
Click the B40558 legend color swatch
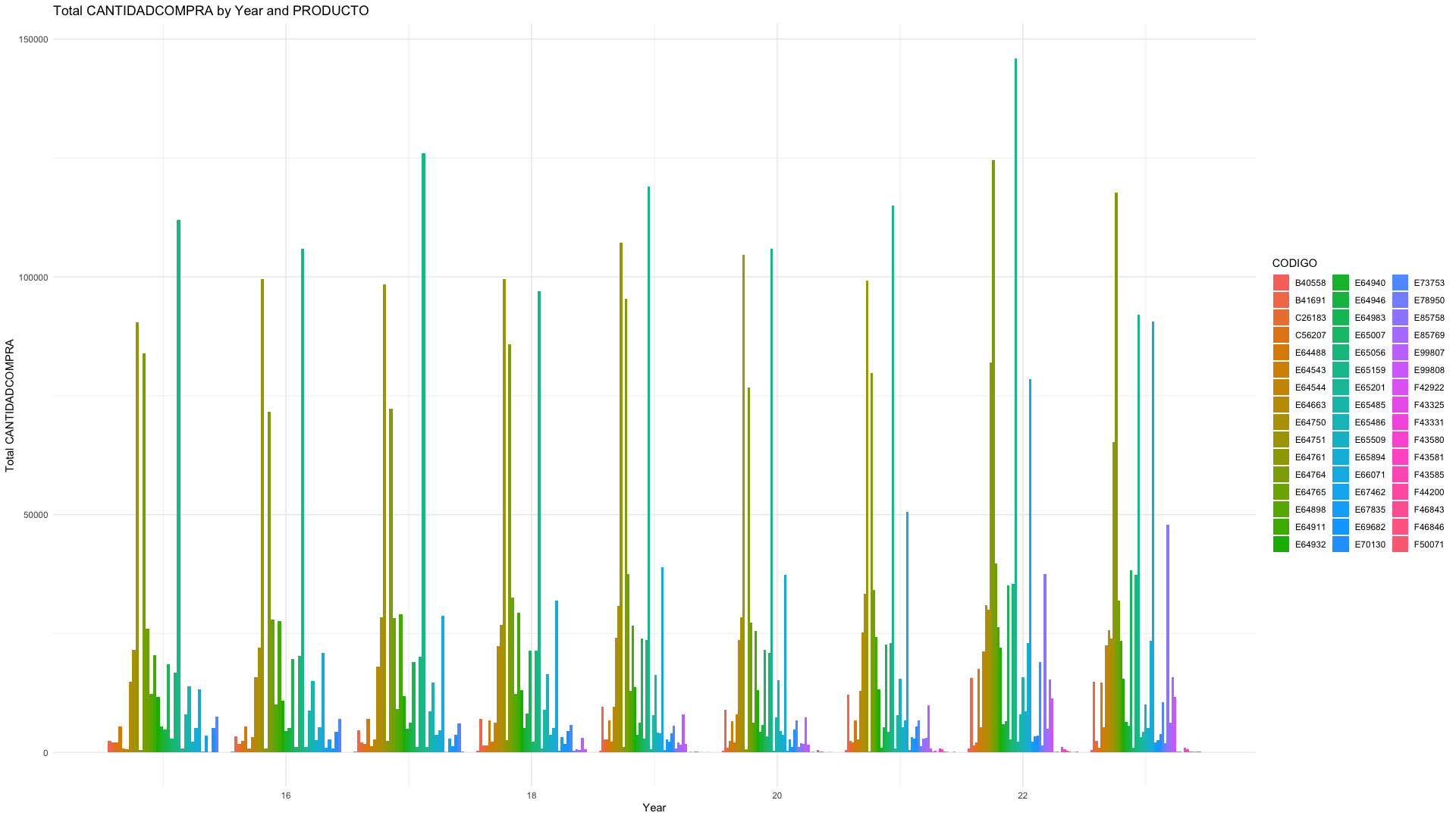1282,283
